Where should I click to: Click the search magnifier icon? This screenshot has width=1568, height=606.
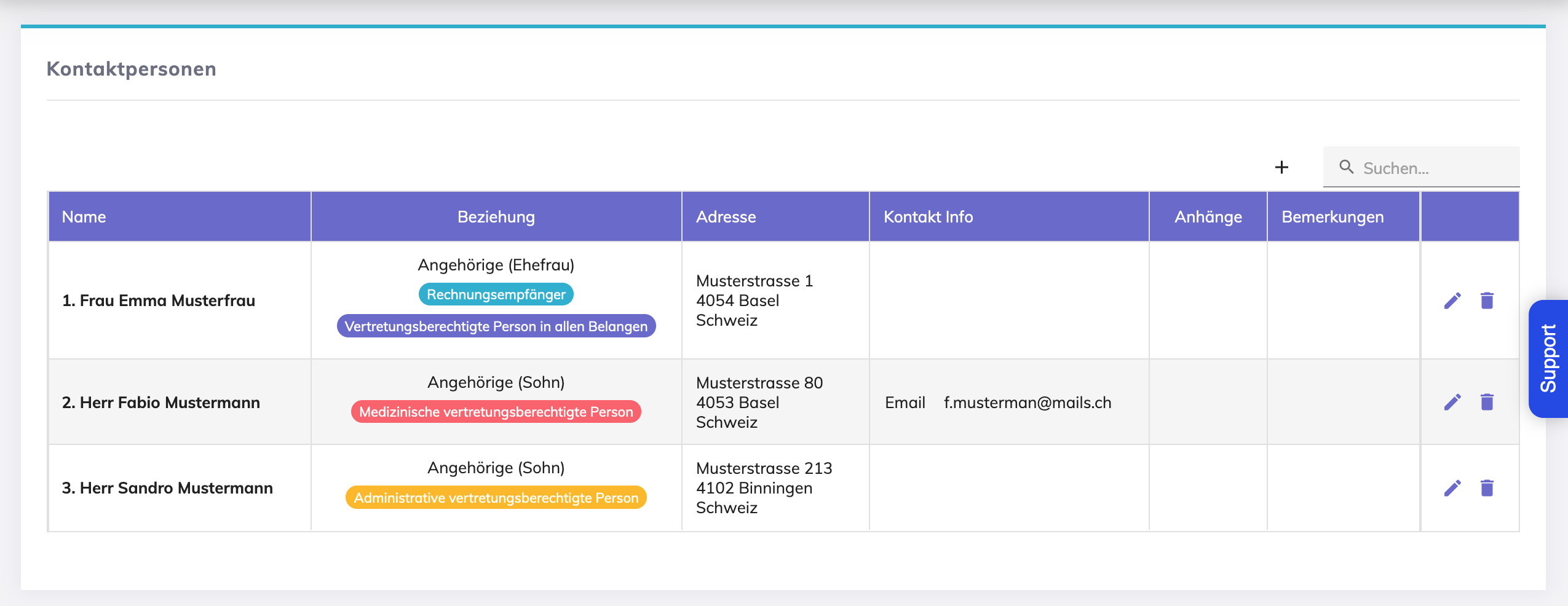(1346, 167)
